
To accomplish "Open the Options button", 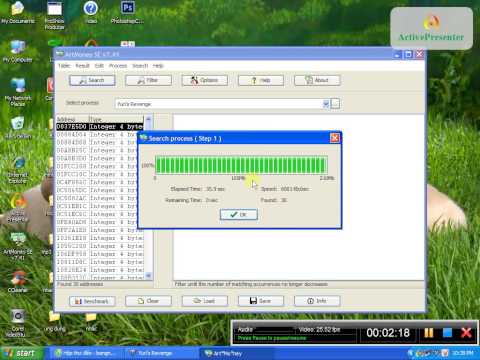I will [x=205, y=80].
